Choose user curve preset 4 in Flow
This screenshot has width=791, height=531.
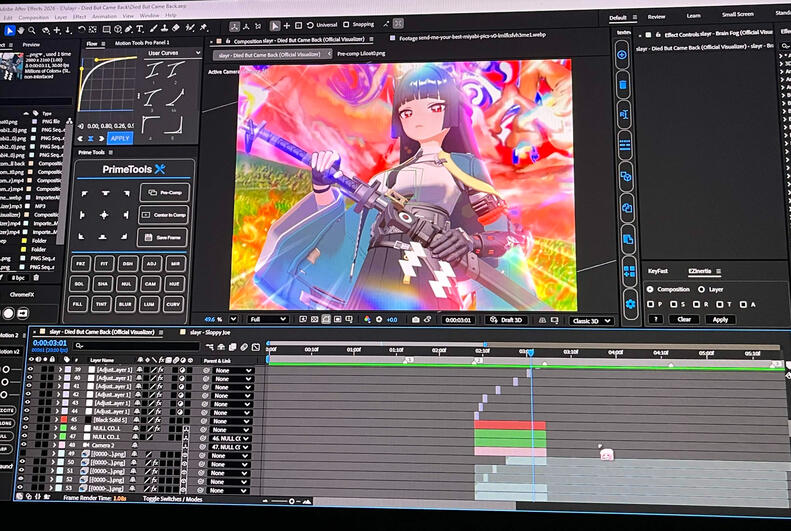tap(151, 125)
